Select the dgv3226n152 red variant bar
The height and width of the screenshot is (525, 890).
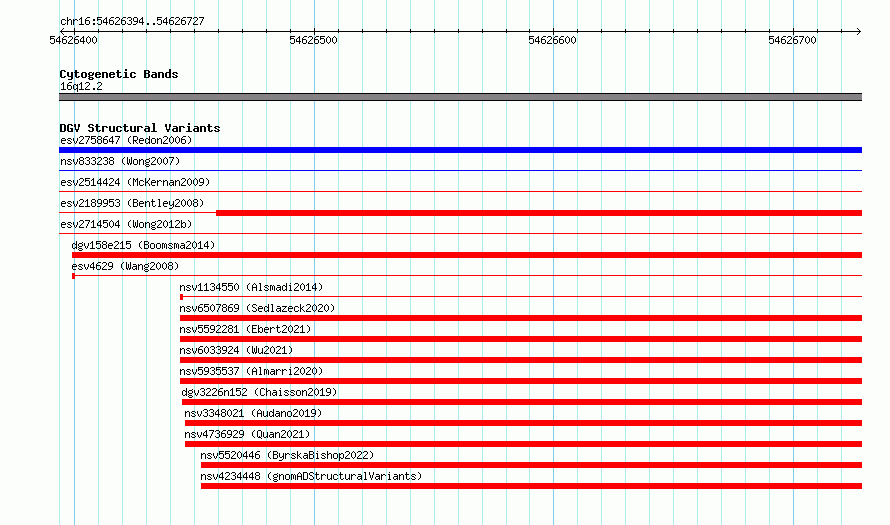[522, 402]
